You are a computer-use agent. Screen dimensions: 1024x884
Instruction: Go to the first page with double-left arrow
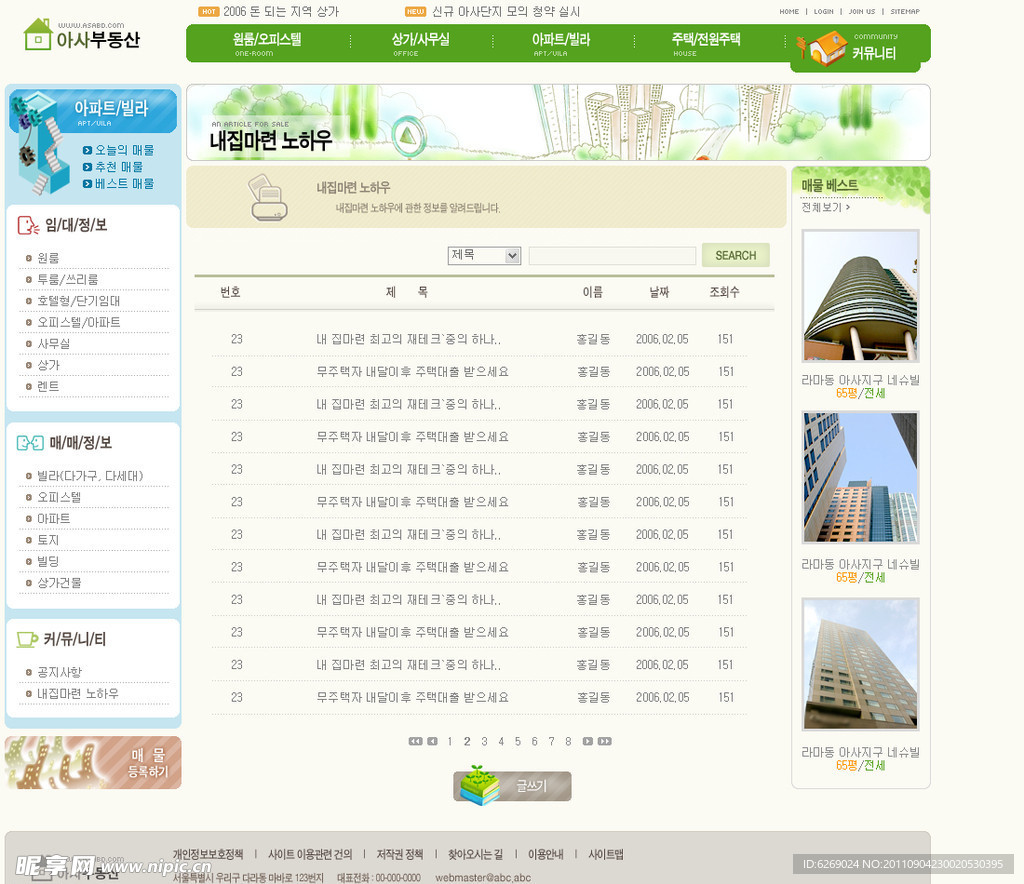coord(415,741)
